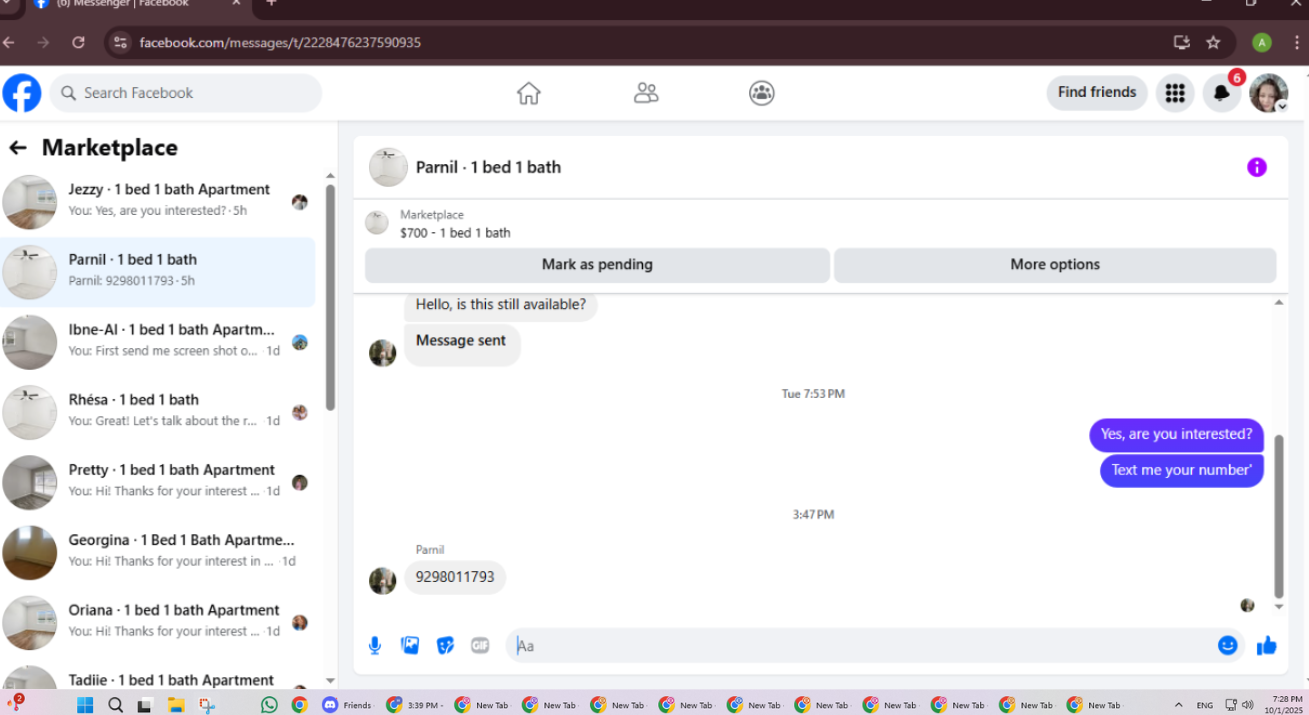Click chat header Parnil · 1 bed 1 bath
Image resolution: width=1309 pixels, height=715 pixels.
[488, 167]
